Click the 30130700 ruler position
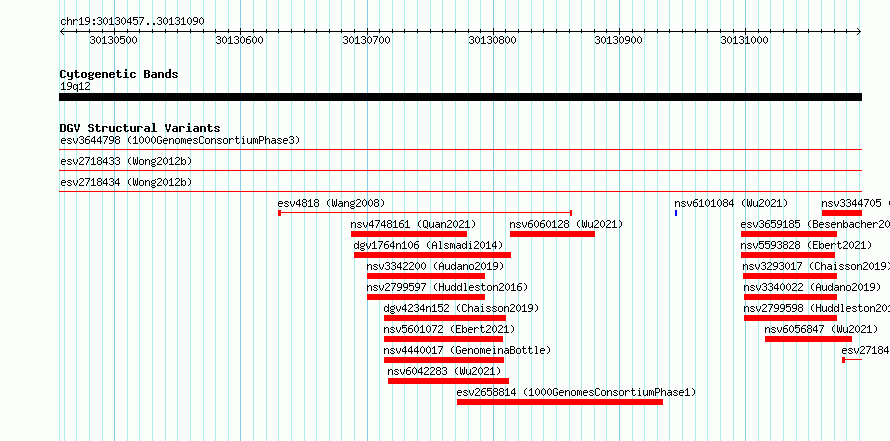The image size is (890, 441). point(367,40)
